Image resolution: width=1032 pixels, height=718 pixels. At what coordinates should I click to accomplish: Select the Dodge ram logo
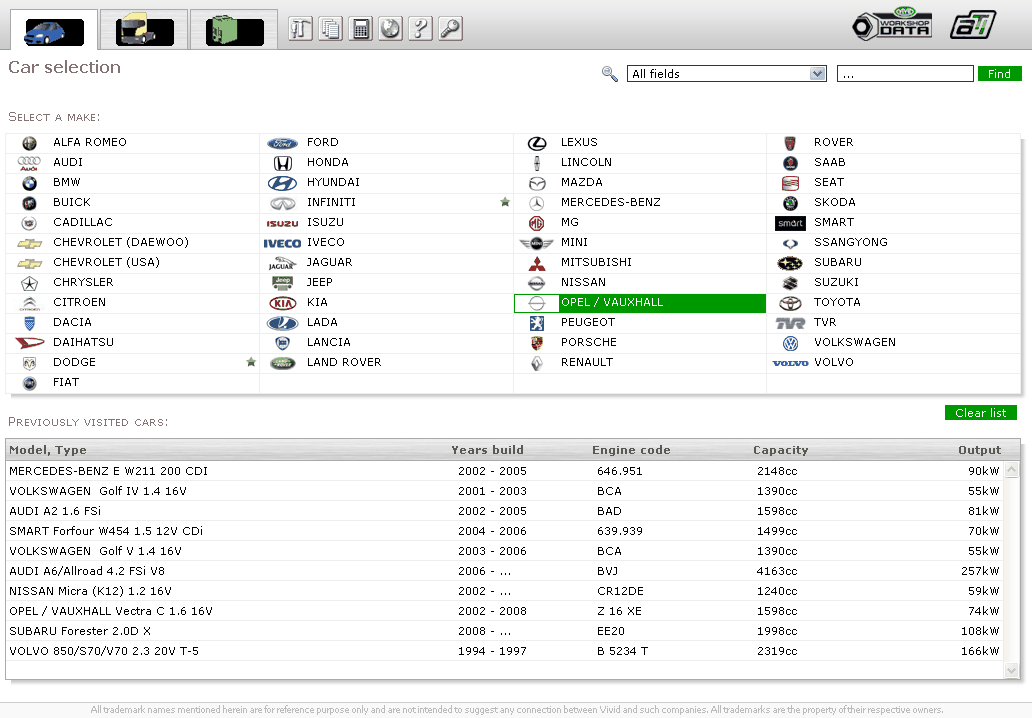(29, 363)
